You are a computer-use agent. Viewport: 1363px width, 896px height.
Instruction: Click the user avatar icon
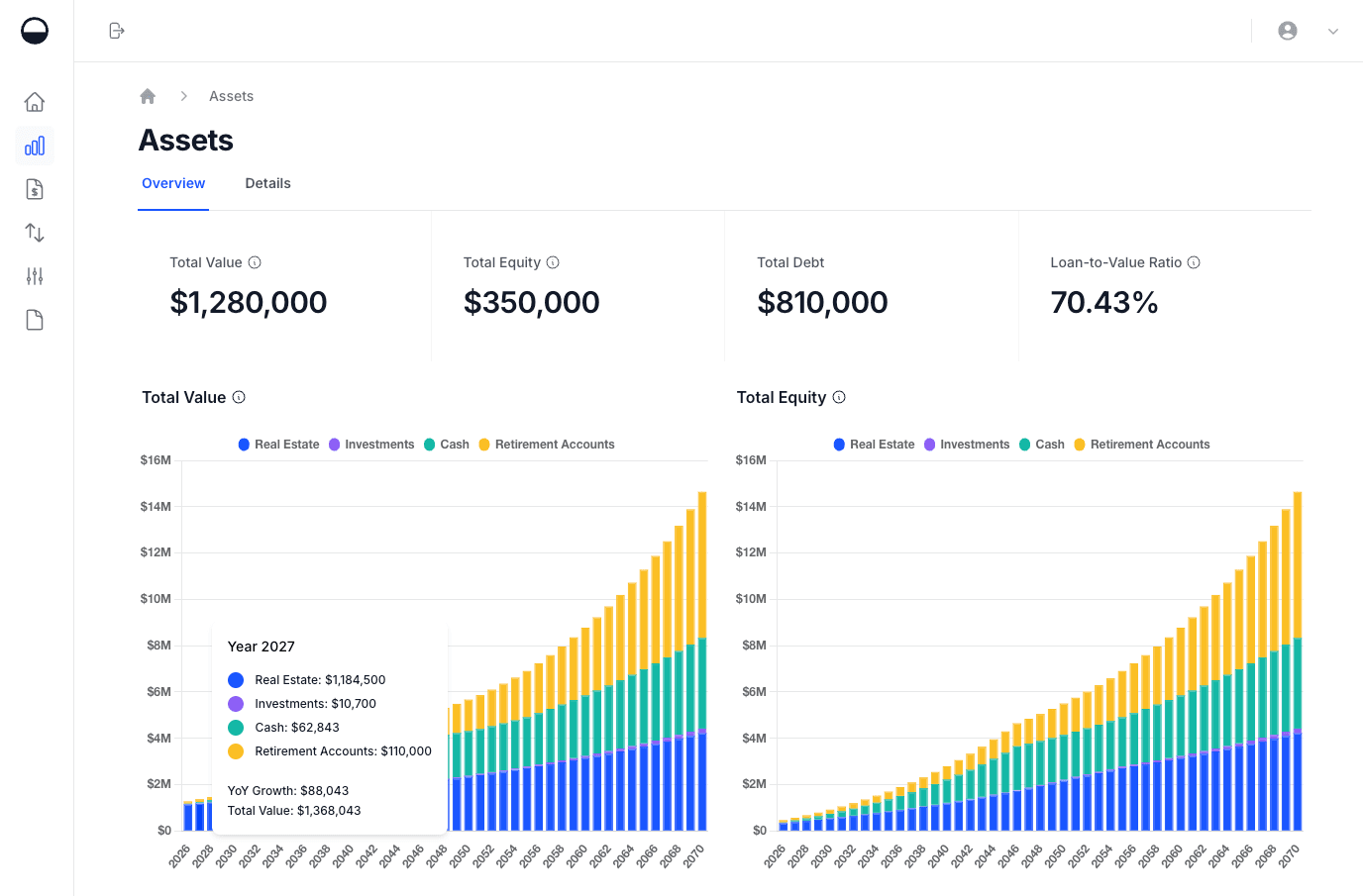(1288, 31)
